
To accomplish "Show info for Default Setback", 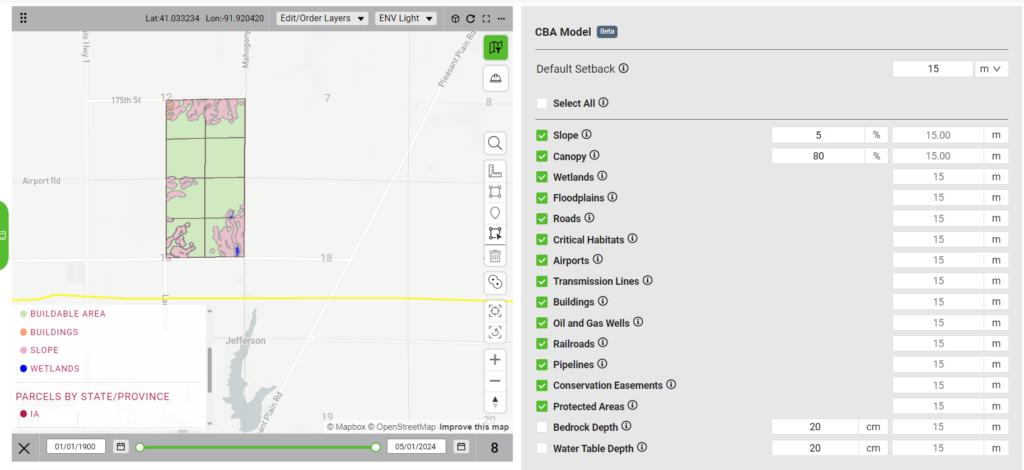I will tap(624, 68).
